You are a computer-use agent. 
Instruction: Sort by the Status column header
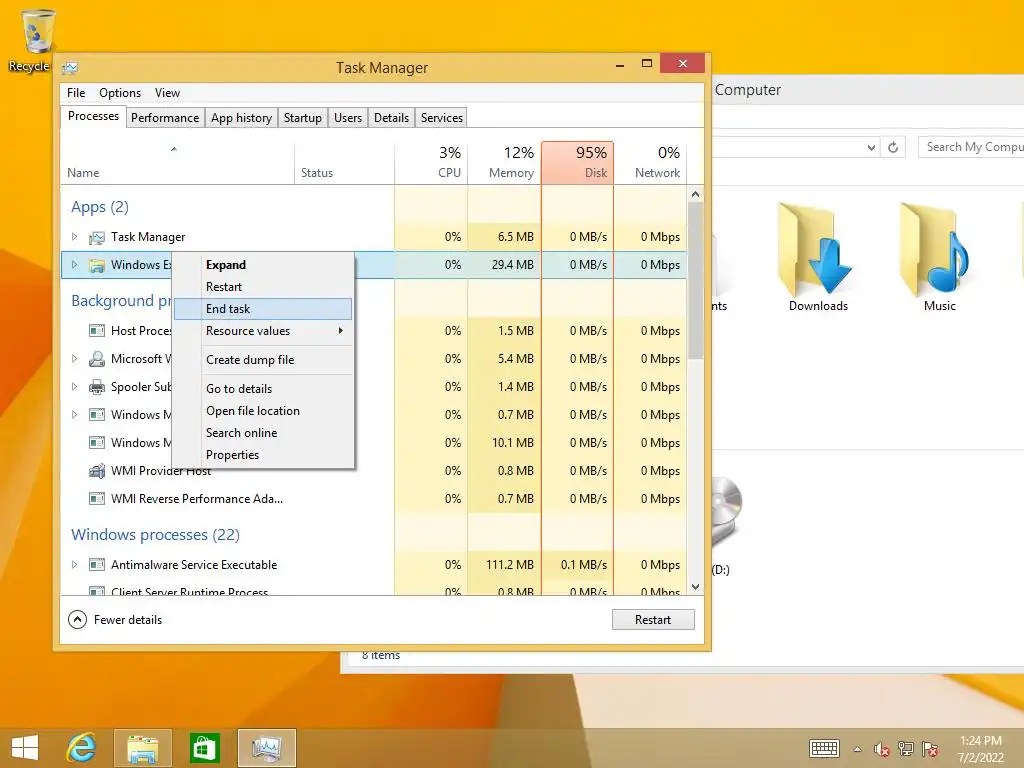tap(344, 162)
